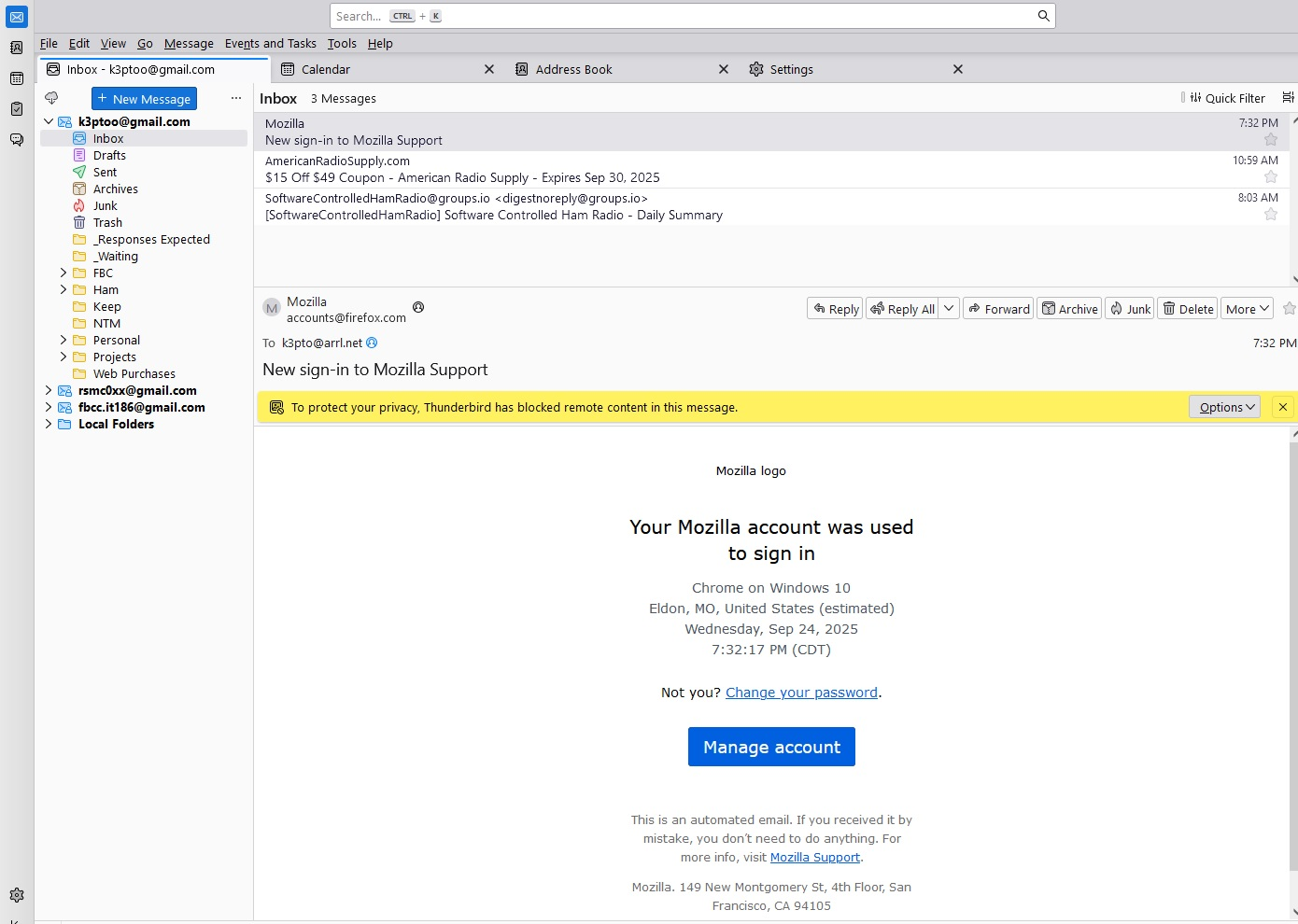Open Tasks from spaces toolbar

(17, 109)
